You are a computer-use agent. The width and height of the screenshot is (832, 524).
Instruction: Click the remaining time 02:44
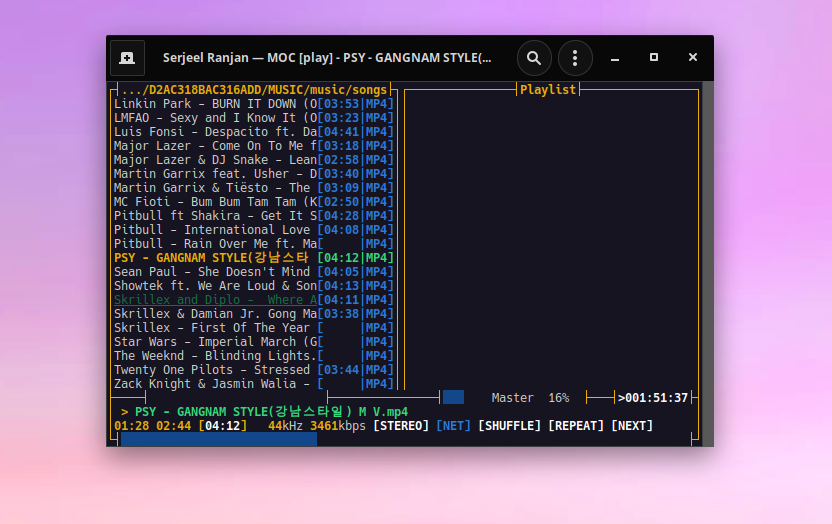(x=174, y=426)
